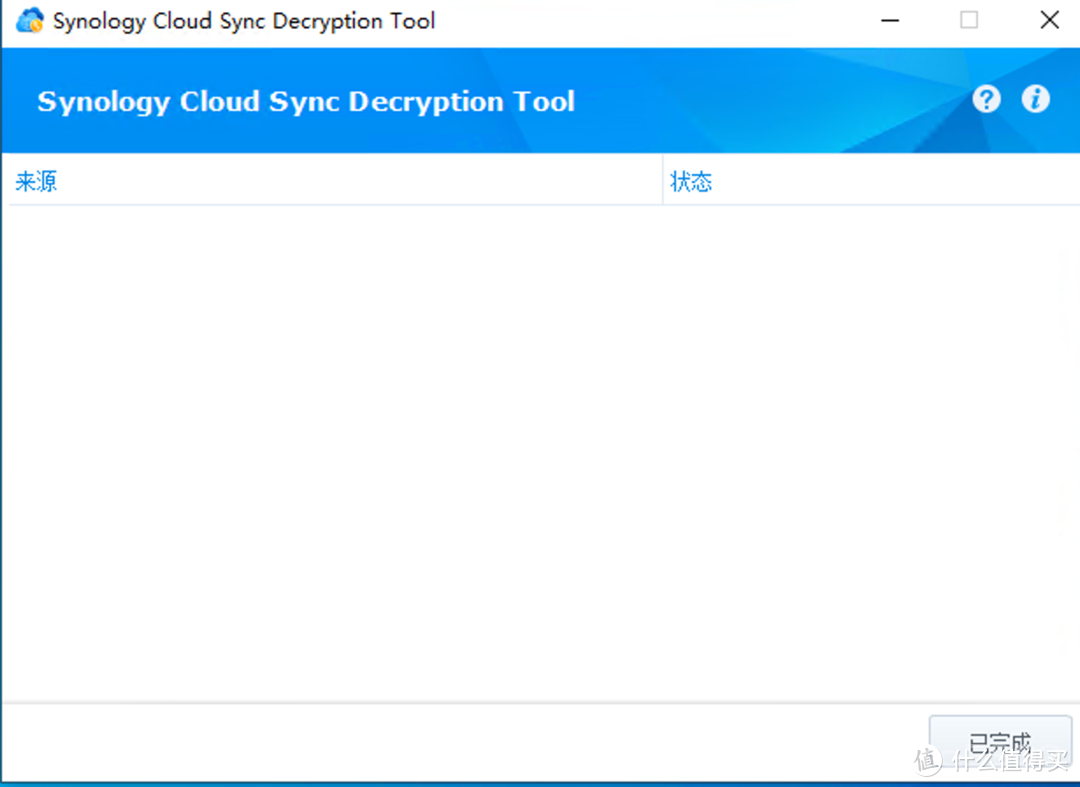This screenshot has height=787, width=1080.
Task: Close the Decryption Tool window
Action: (1049, 21)
